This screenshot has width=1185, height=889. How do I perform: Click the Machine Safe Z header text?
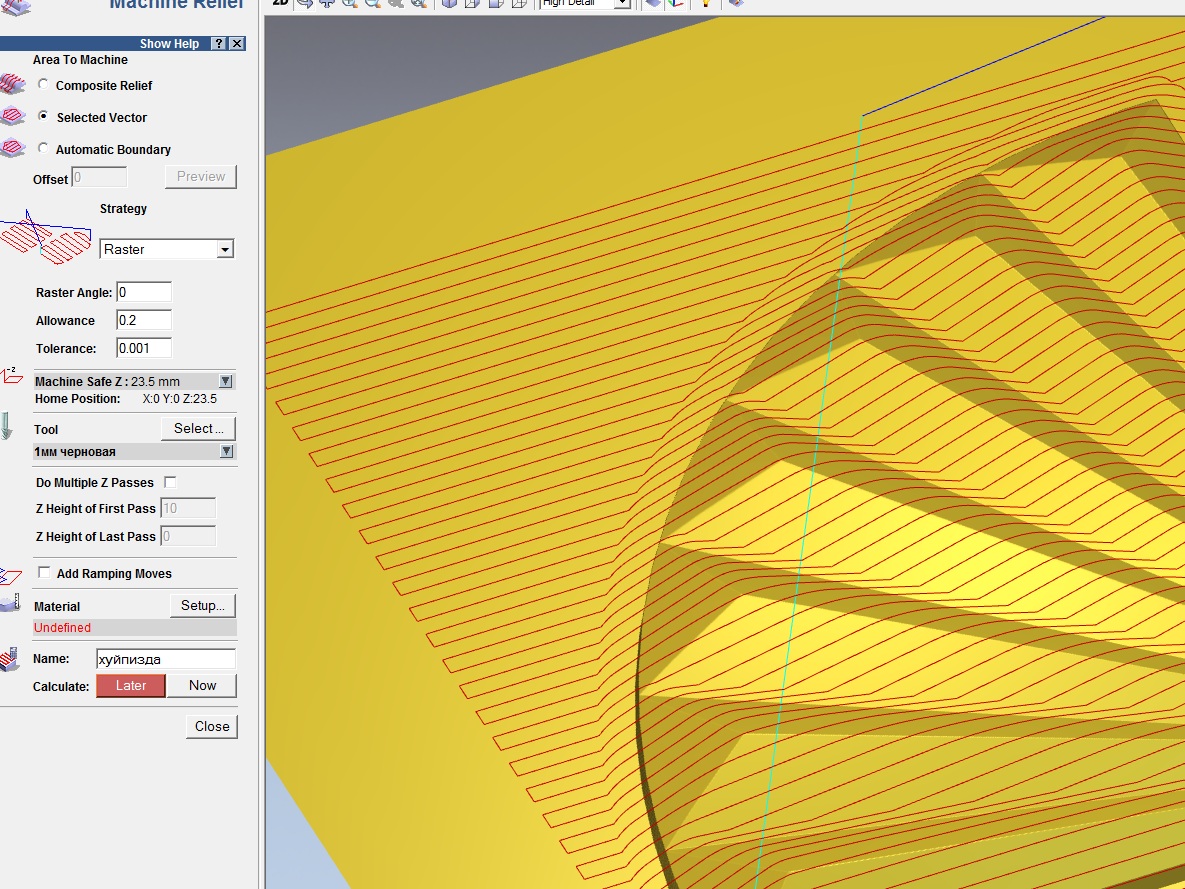pyautogui.click(x=107, y=382)
